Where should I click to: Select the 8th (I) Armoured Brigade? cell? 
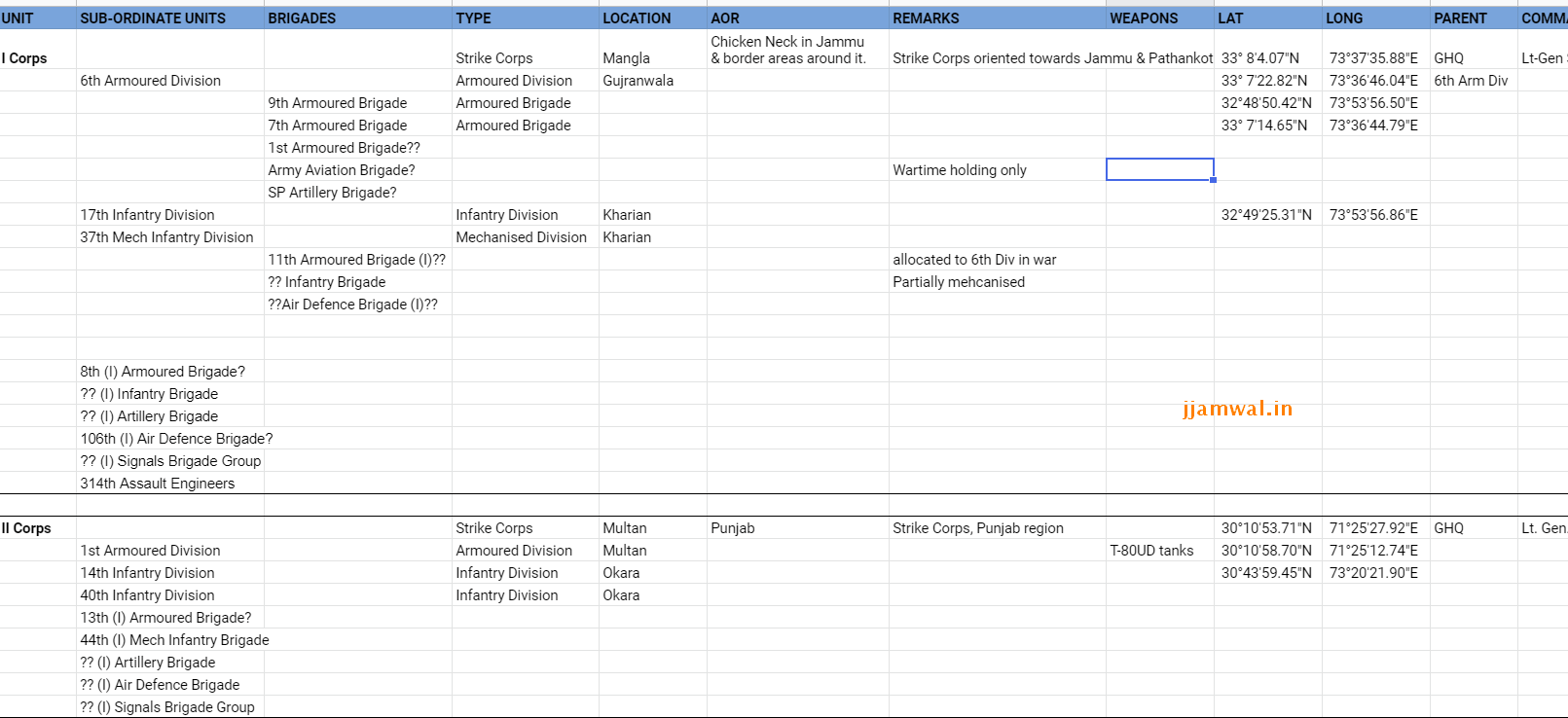(x=170, y=372)
